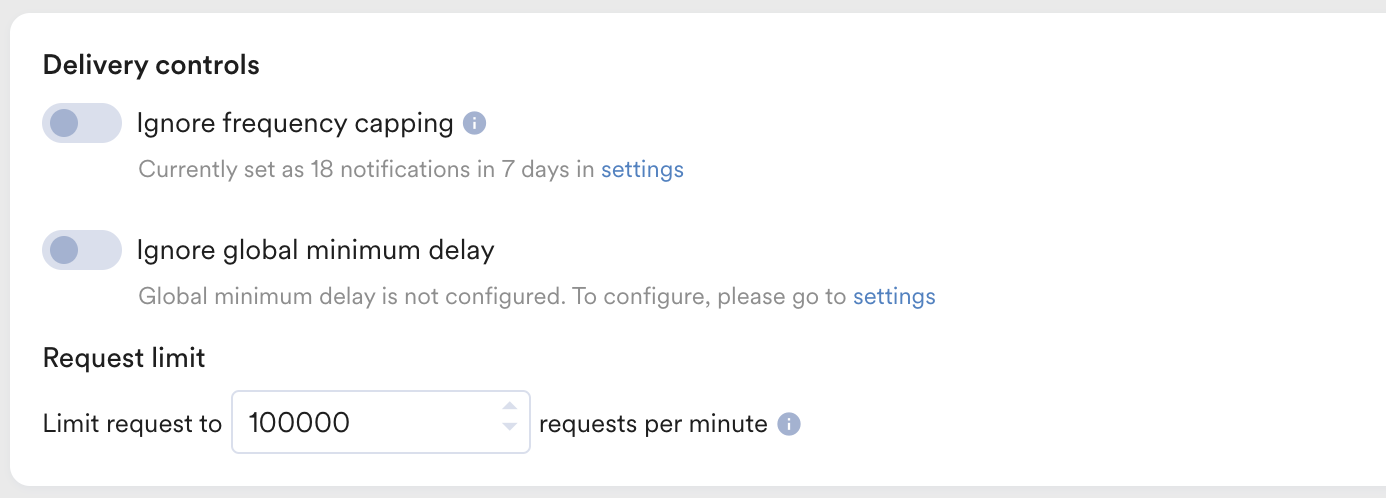Show info tooltip for Ignore frequency capping

coord(476,124)
